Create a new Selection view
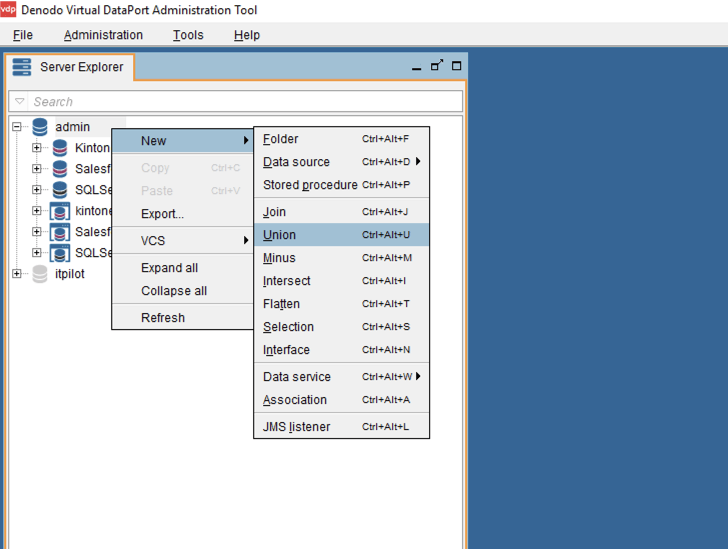The width and height of the screenshot is (728, 549). coord(341,327)
